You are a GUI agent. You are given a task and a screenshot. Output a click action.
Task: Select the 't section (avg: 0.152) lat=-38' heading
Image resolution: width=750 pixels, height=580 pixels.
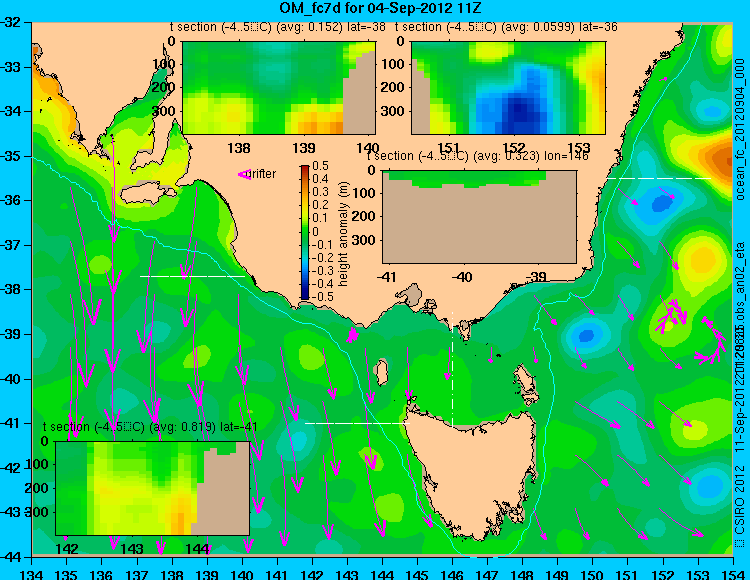(x=277, y=27)
